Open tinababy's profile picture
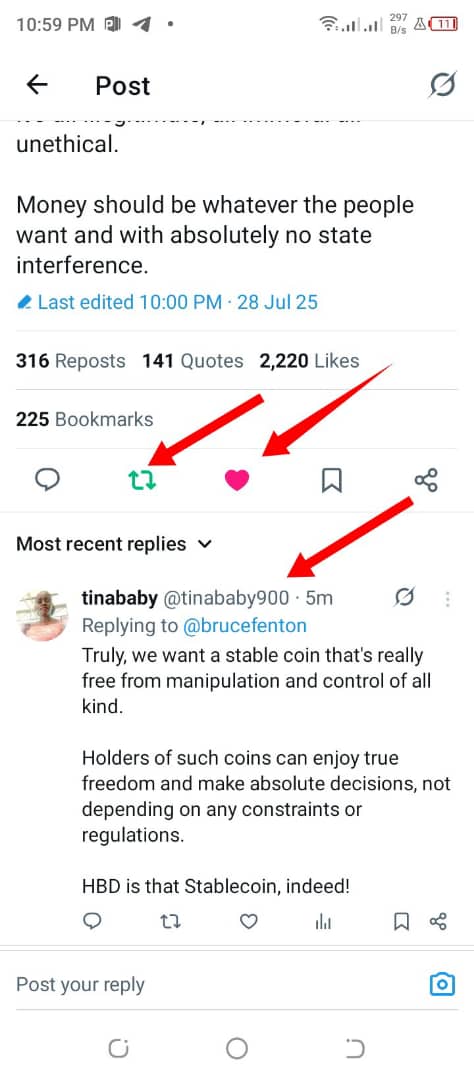Screen dimensions: 474x1080 [x=42, y=615]
